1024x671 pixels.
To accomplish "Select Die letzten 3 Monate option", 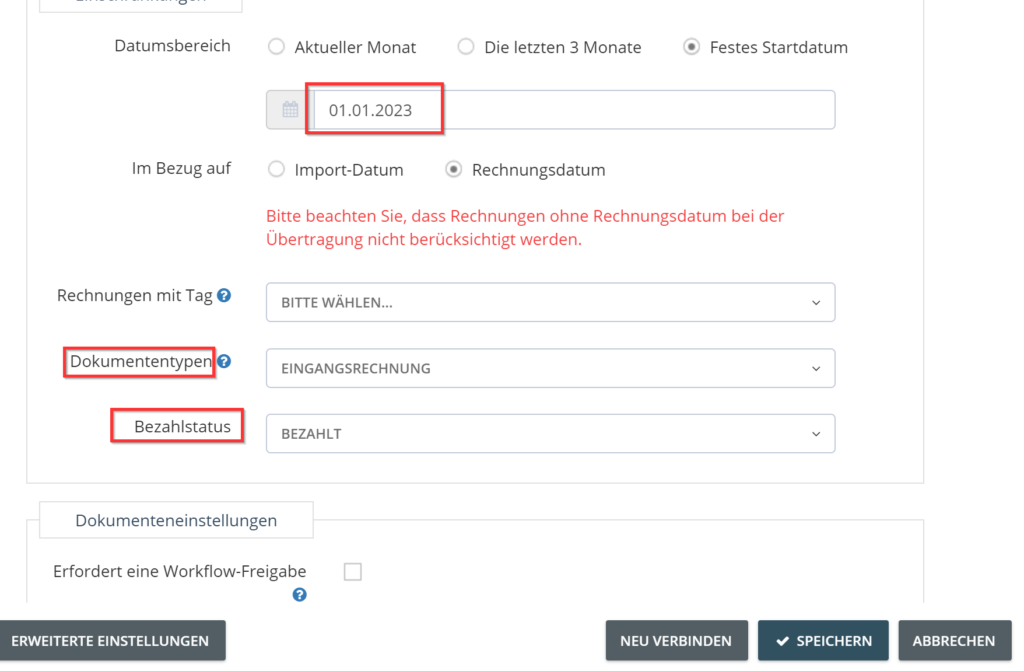I will click(x=466, y=47).
